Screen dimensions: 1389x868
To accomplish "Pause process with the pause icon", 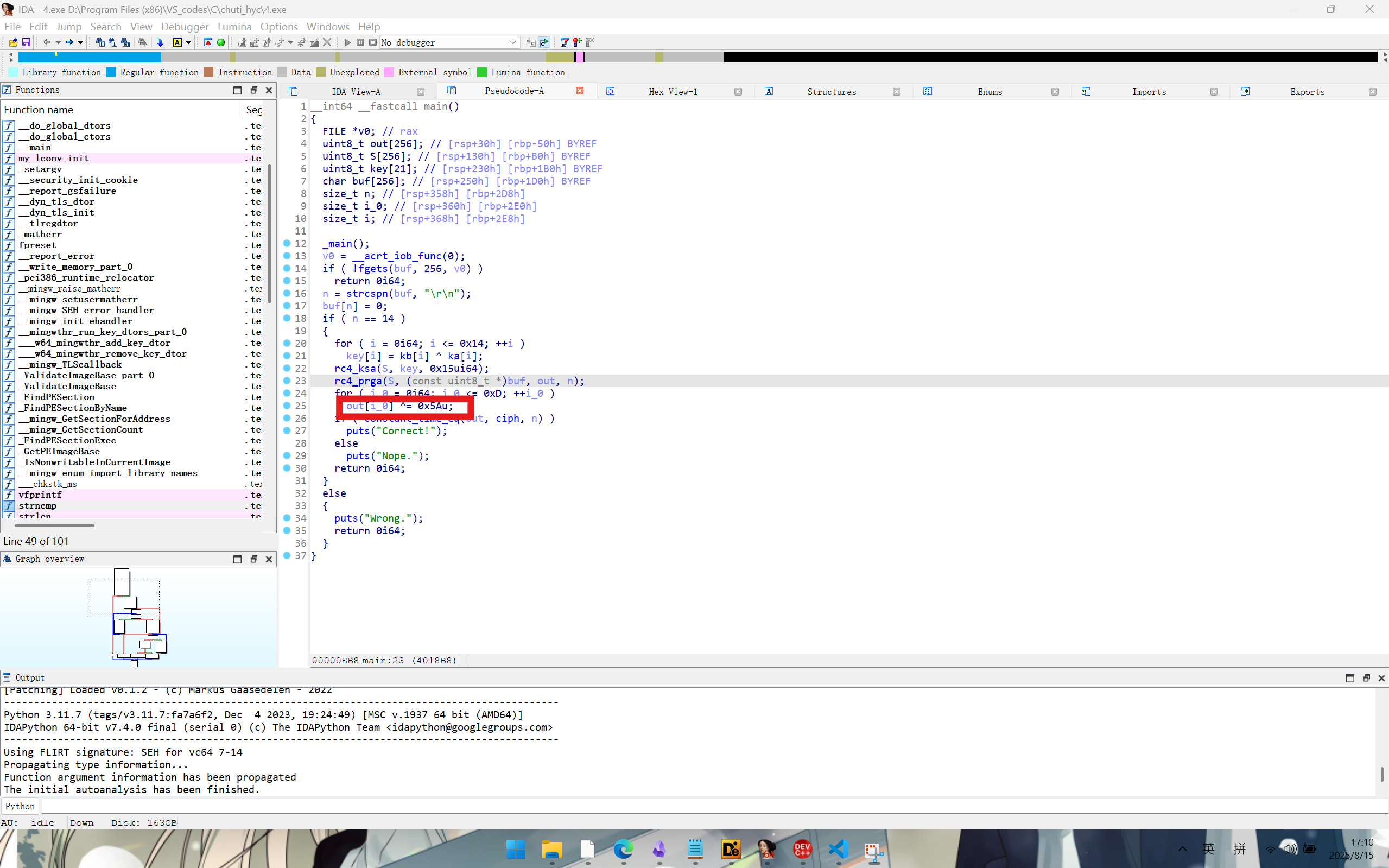I will 360,42.
